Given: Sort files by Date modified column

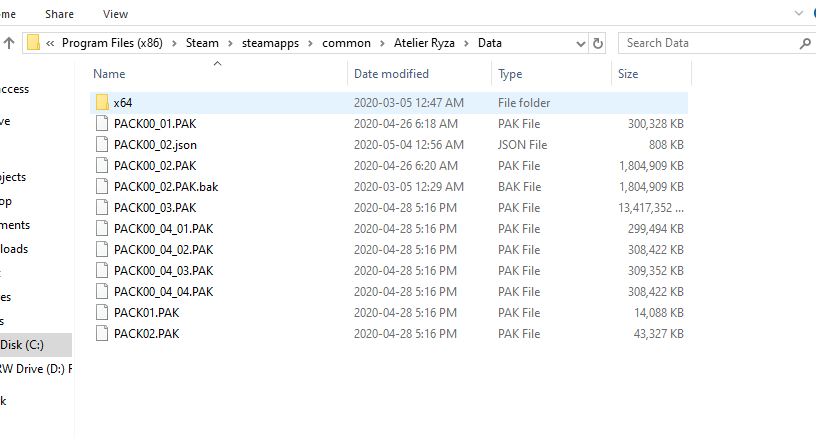Looking at the screenshot, I should tap(391, 74).
